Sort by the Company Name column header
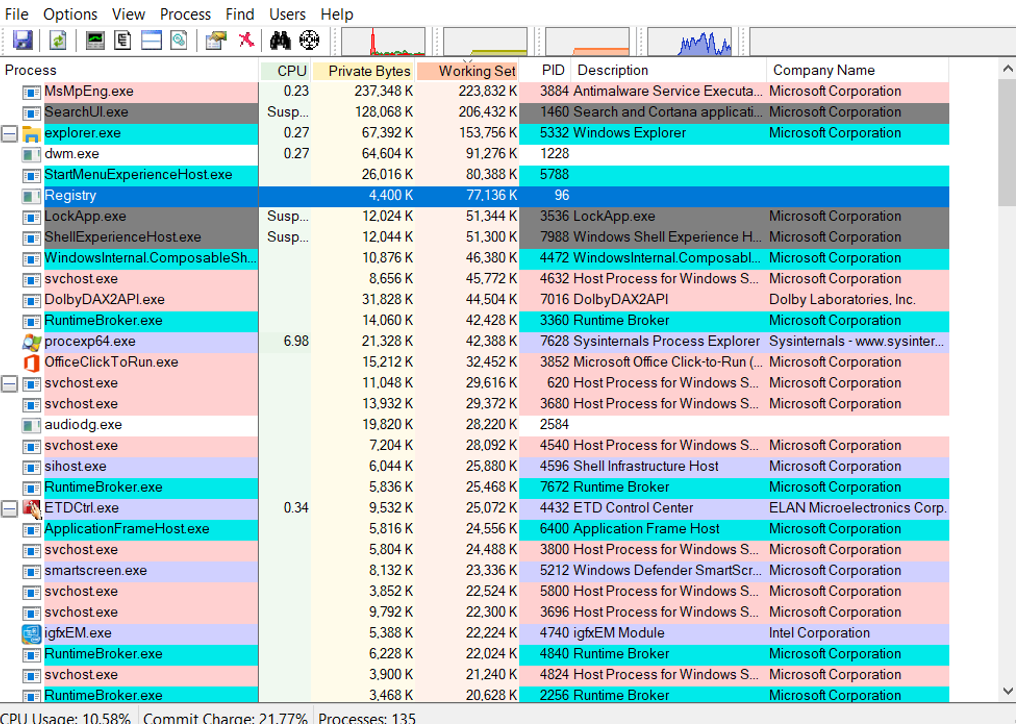 [x=857, y=70]
